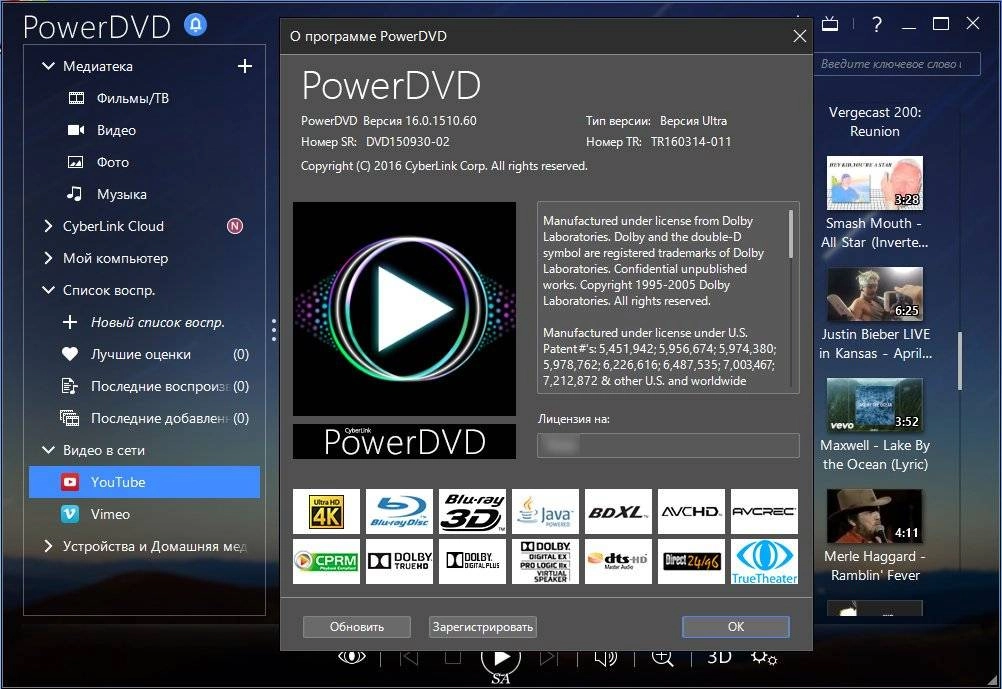Click the Ultra HD 4K logo
1002x689 pixels.
click(x=327, y=511)
